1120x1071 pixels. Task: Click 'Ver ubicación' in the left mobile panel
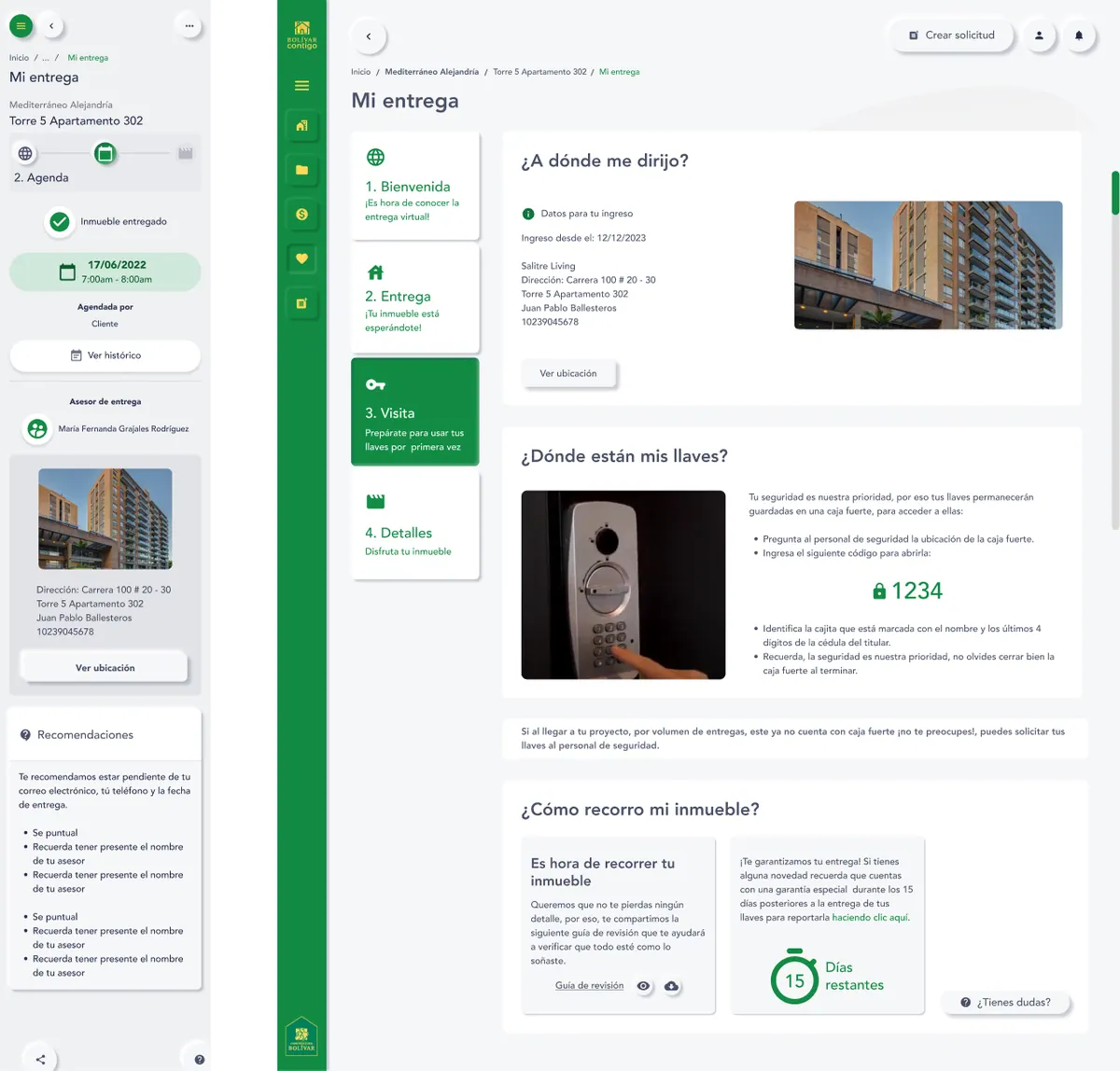tap(105, 668)
